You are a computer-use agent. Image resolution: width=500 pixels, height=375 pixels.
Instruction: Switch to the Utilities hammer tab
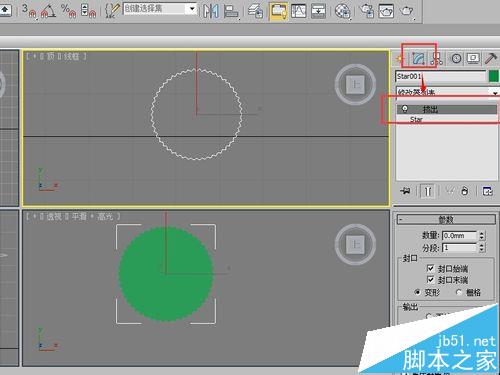(491, 59)
